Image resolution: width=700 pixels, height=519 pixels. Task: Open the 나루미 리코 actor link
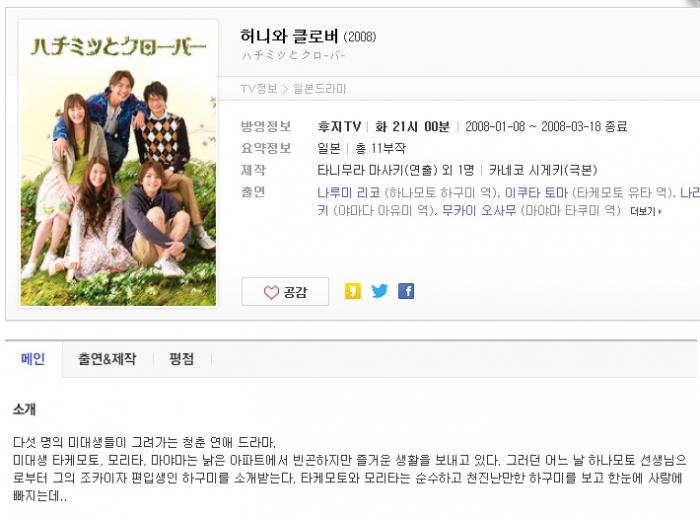(x=348, y=193)
